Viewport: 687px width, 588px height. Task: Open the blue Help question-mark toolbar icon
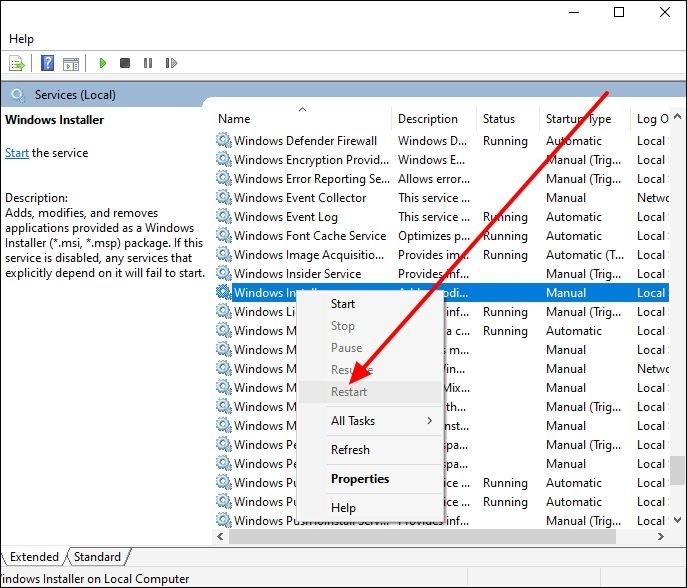pyautogui.click(x=47, y=64)
